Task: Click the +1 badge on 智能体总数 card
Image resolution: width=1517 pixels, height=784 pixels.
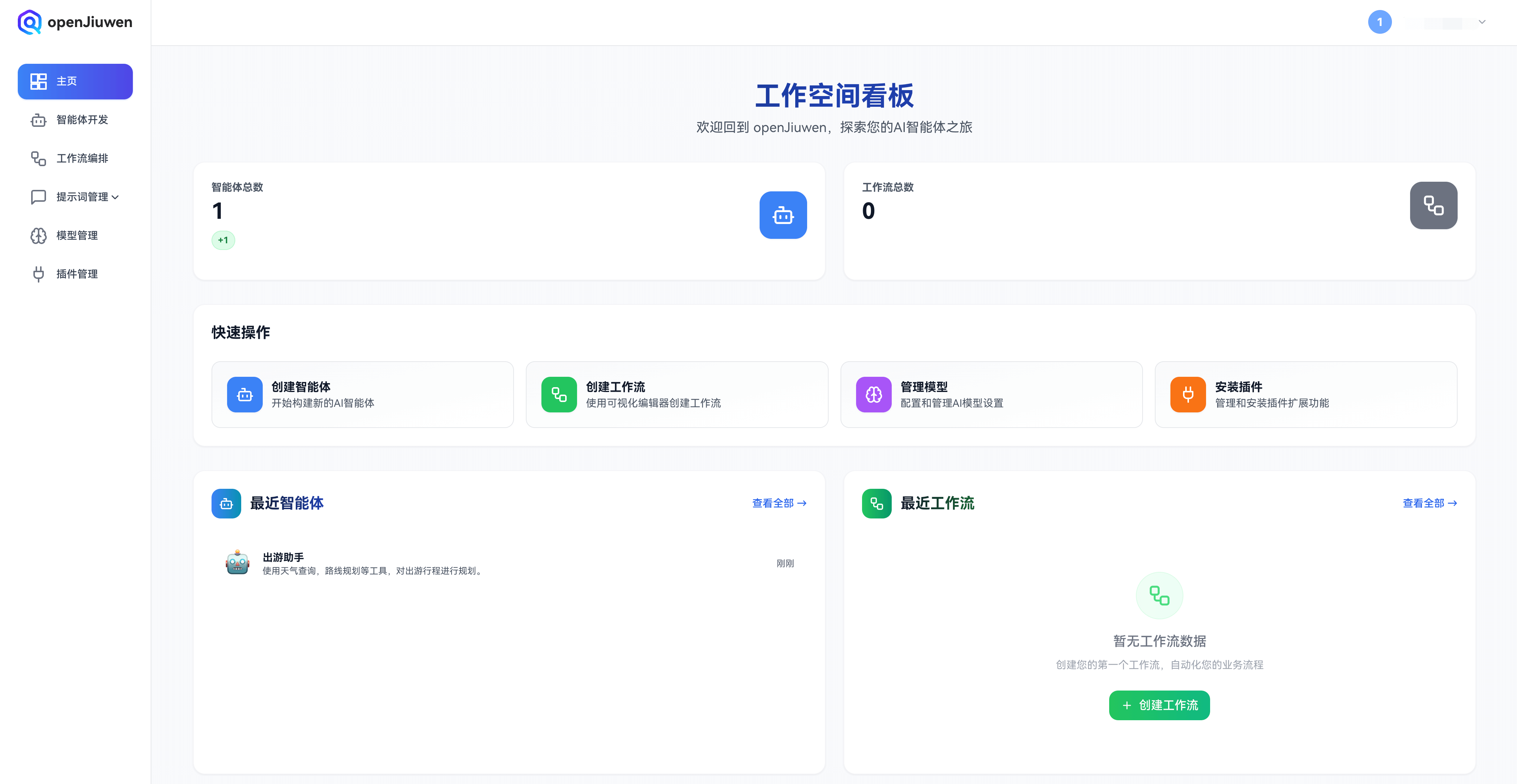Action: pos(223,240)
